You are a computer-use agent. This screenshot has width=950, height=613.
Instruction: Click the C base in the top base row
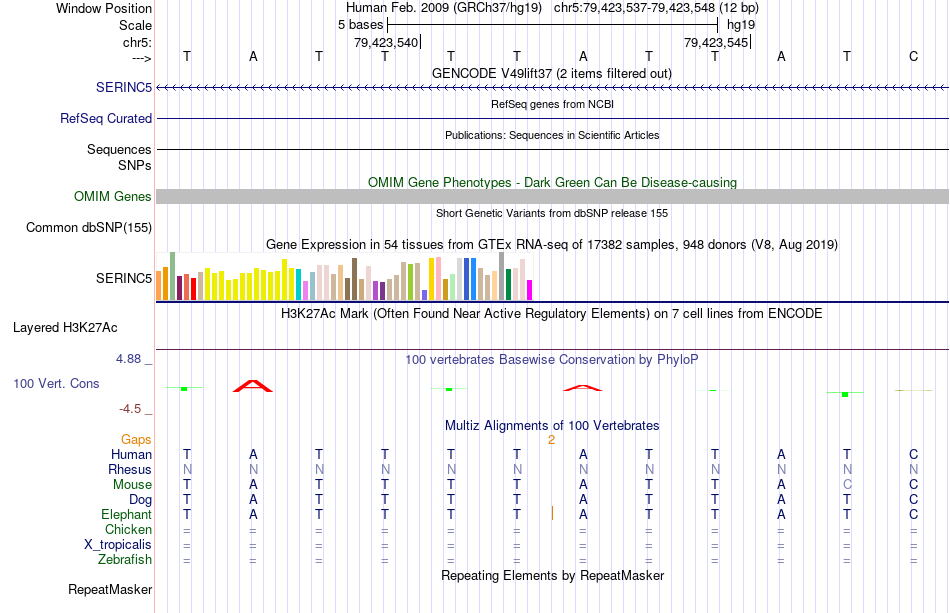point(914,56)
